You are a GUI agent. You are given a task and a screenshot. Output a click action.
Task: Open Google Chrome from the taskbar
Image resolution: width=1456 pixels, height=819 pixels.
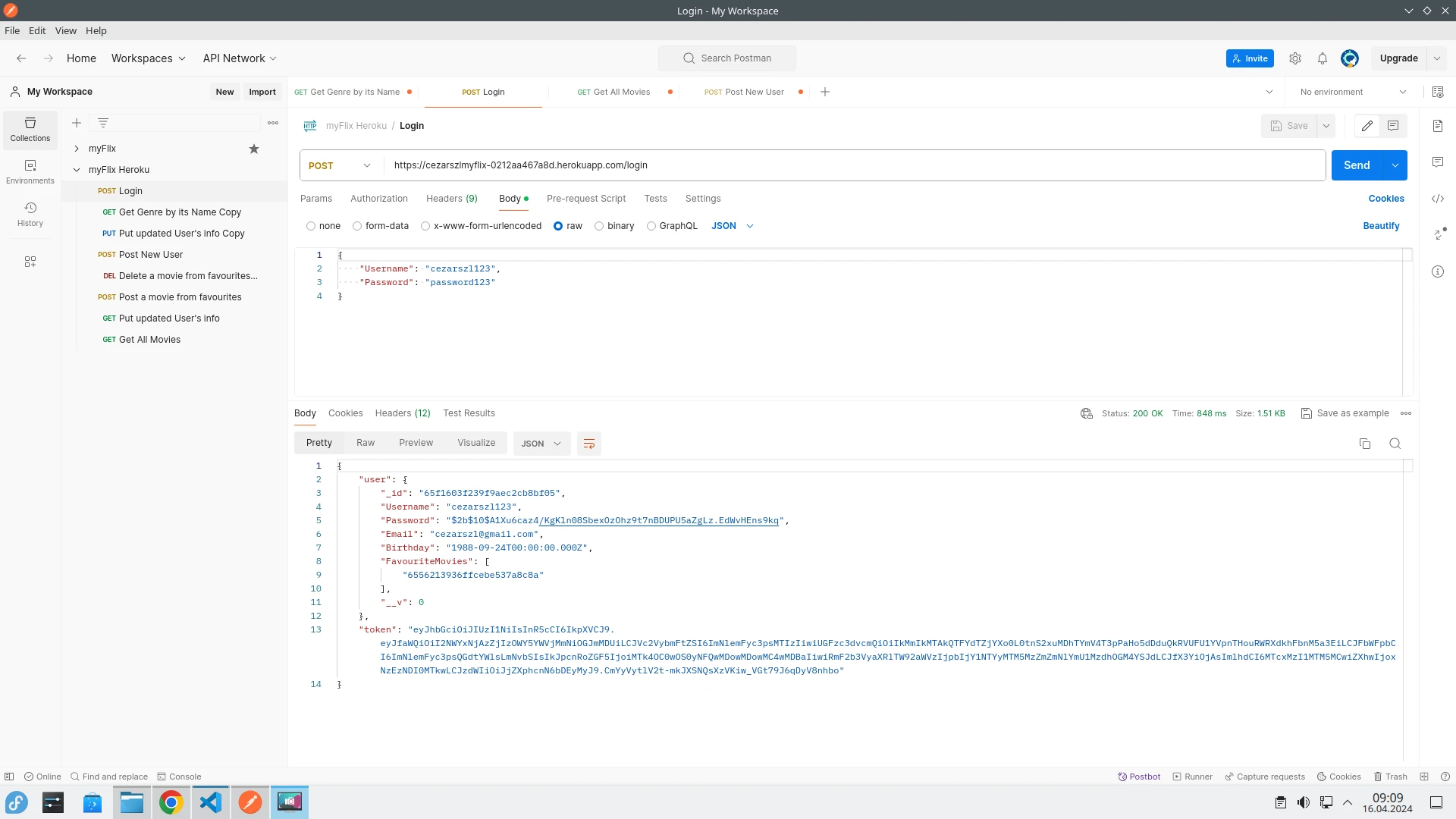click(x=171, y=802)
